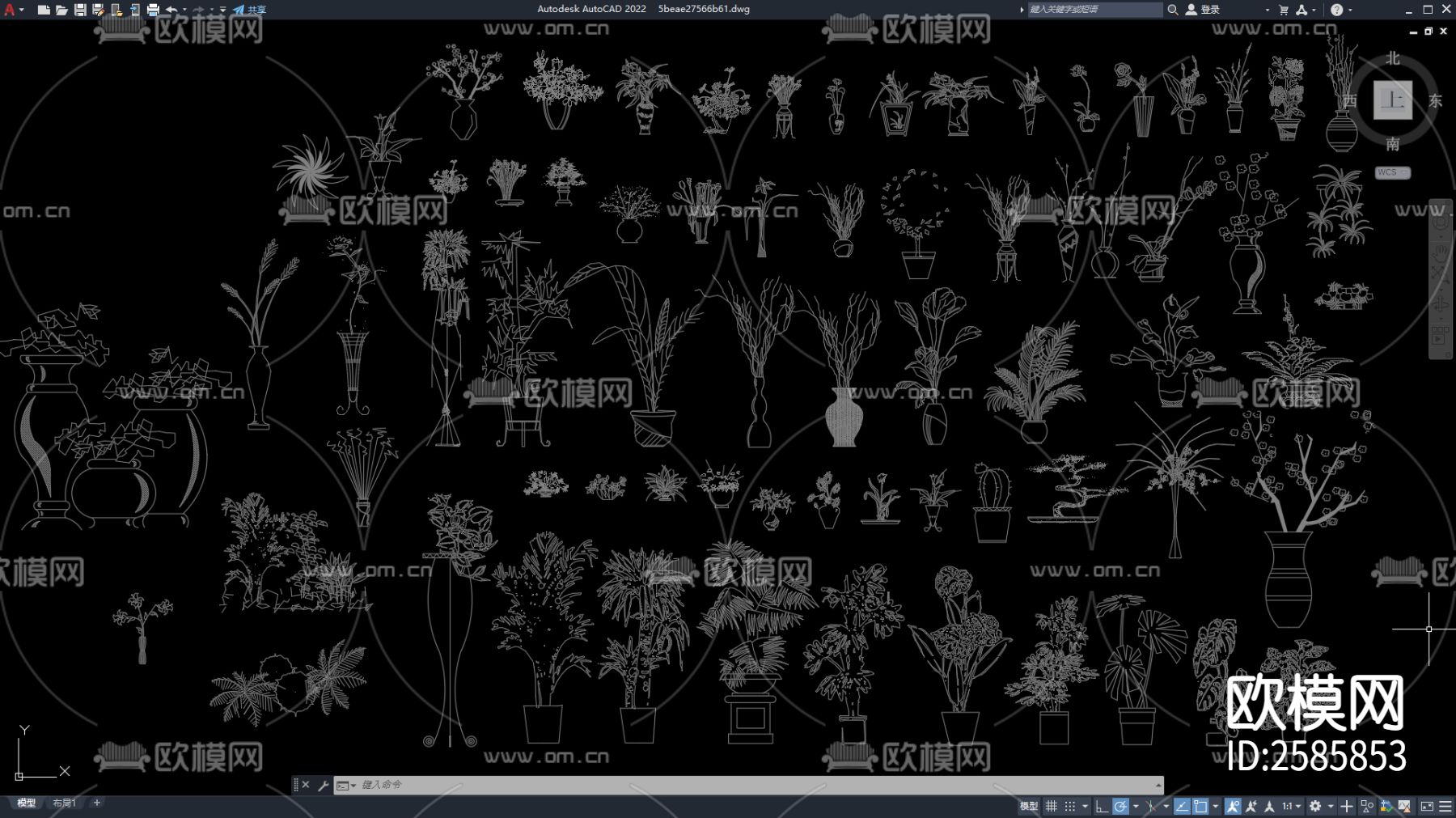
Task: Open from web and mobile
Action: 116,10
